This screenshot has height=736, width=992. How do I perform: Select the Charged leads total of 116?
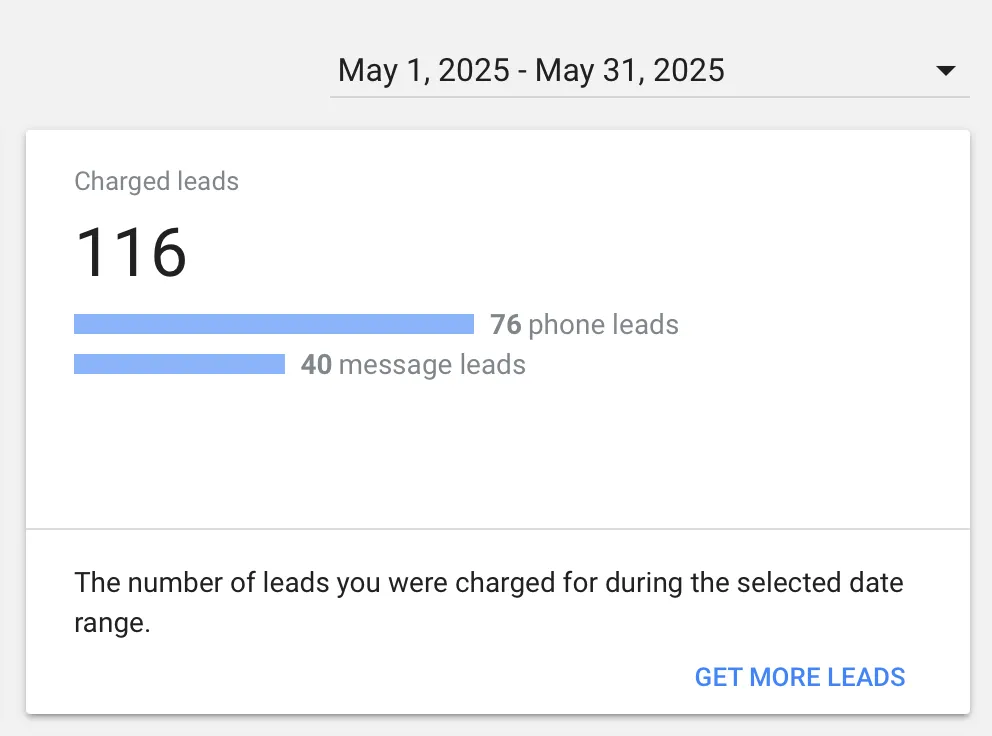tap(131, 250)
